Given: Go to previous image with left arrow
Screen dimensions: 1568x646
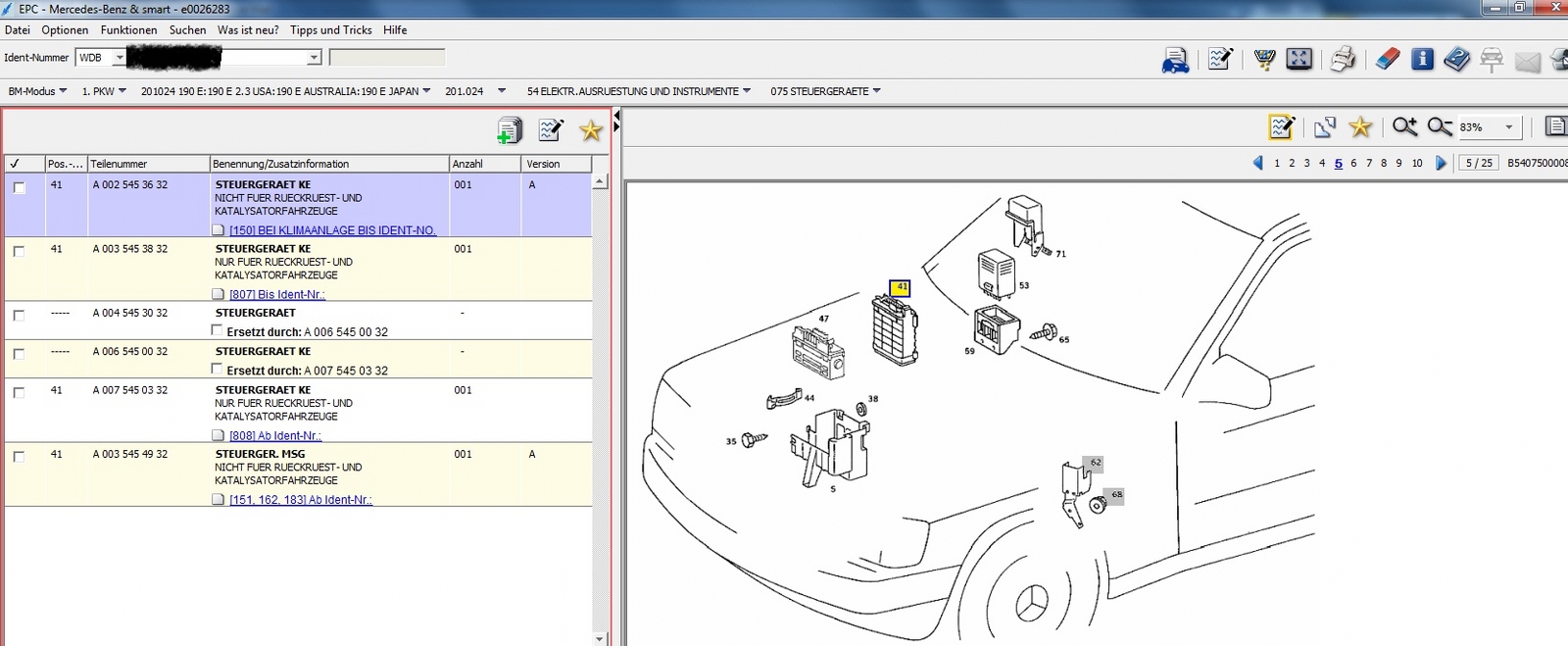Looking at the screenshot, I should [1258, 163].
